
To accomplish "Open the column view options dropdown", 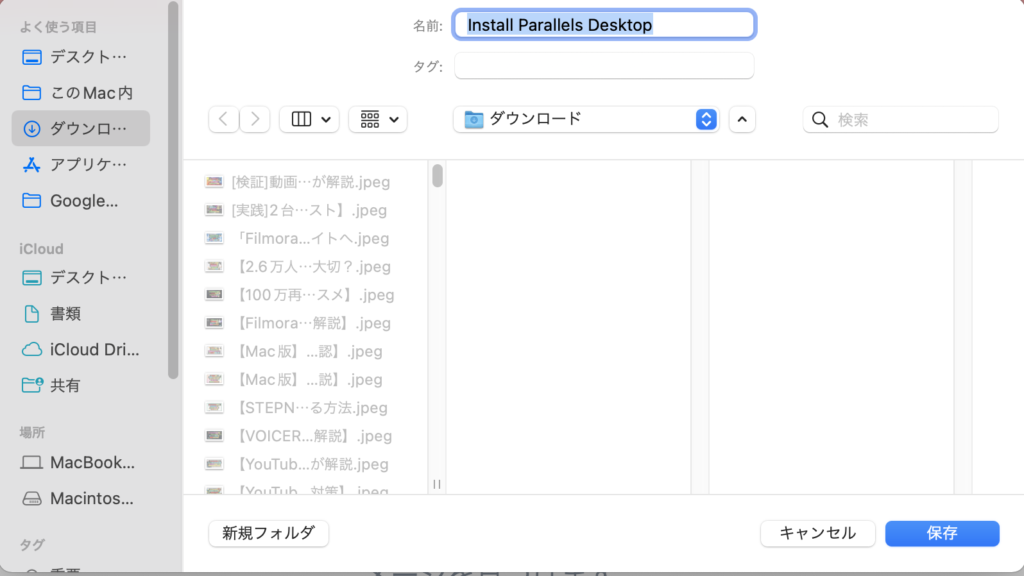I will tap(310, 119).
